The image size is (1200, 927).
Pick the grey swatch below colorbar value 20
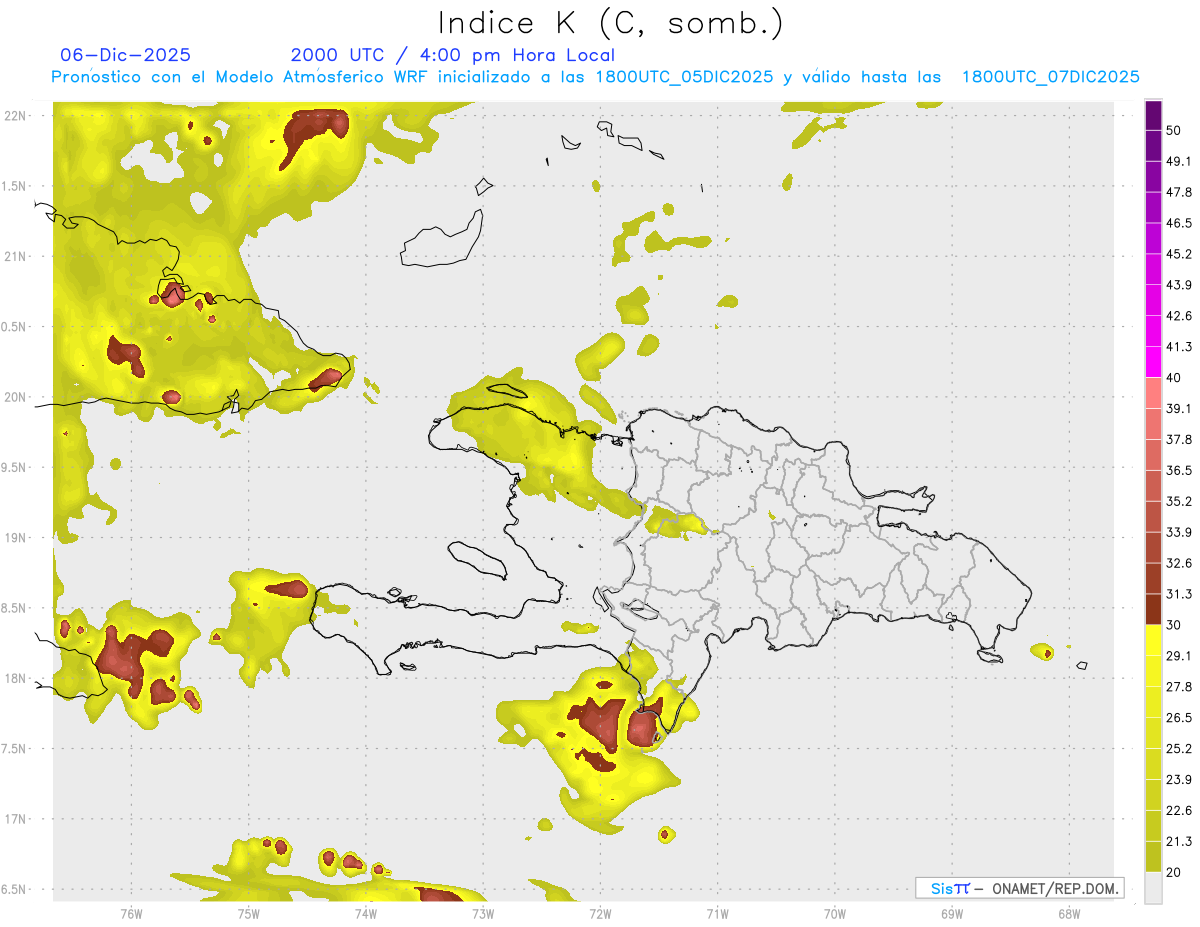[1153, 887]
